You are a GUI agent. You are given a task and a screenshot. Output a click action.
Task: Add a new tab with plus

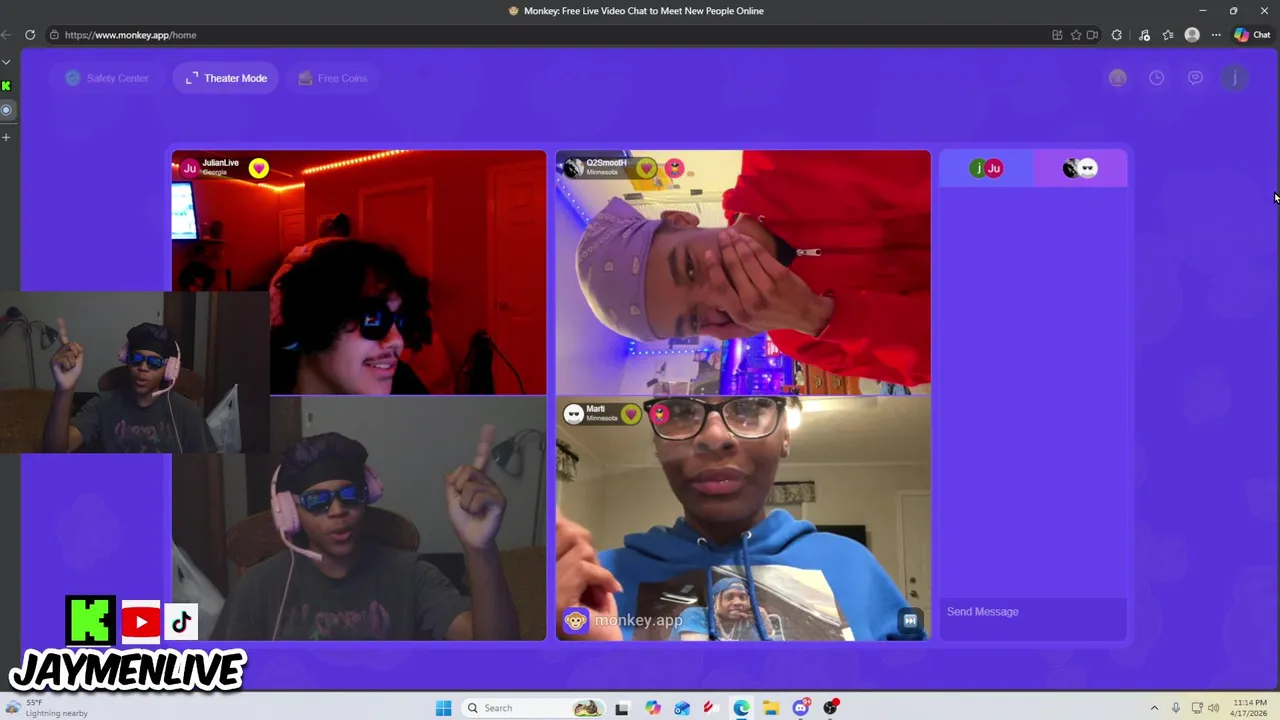(x=6, y=137)
